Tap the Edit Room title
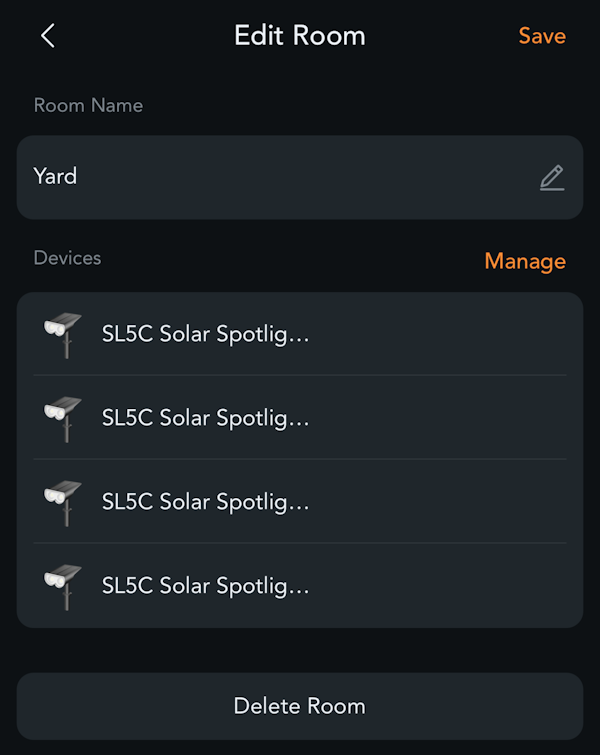This screenshot has width=600, height=755. point(300,36)
